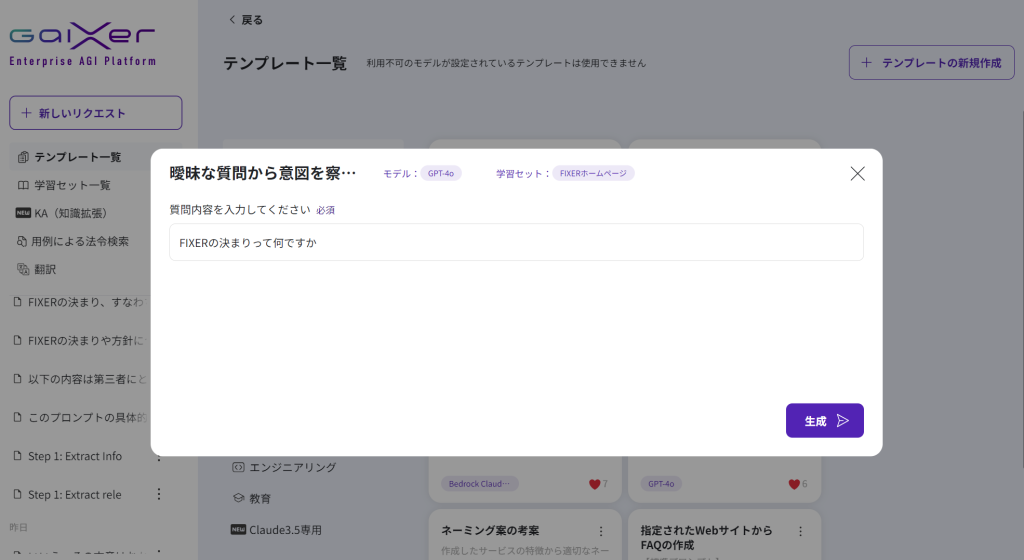1024x560 pixels.
Task: Click テンプレートの新規作成 button
Action: coord(931,62)
